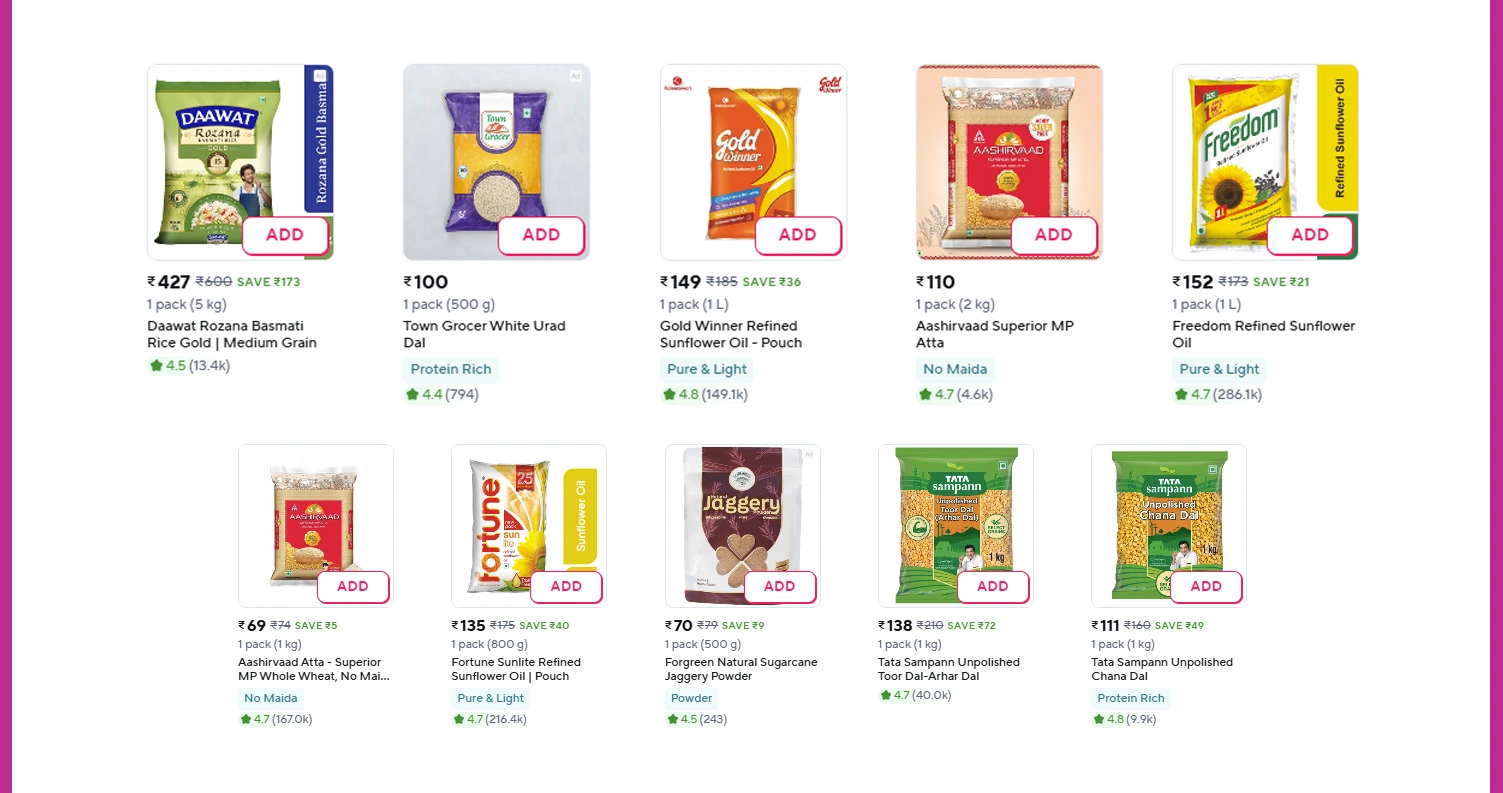Add Daawat Rozana Basmati Rice to cart
The height and width of the screenshot is (793, 1503).
(285, 235)
